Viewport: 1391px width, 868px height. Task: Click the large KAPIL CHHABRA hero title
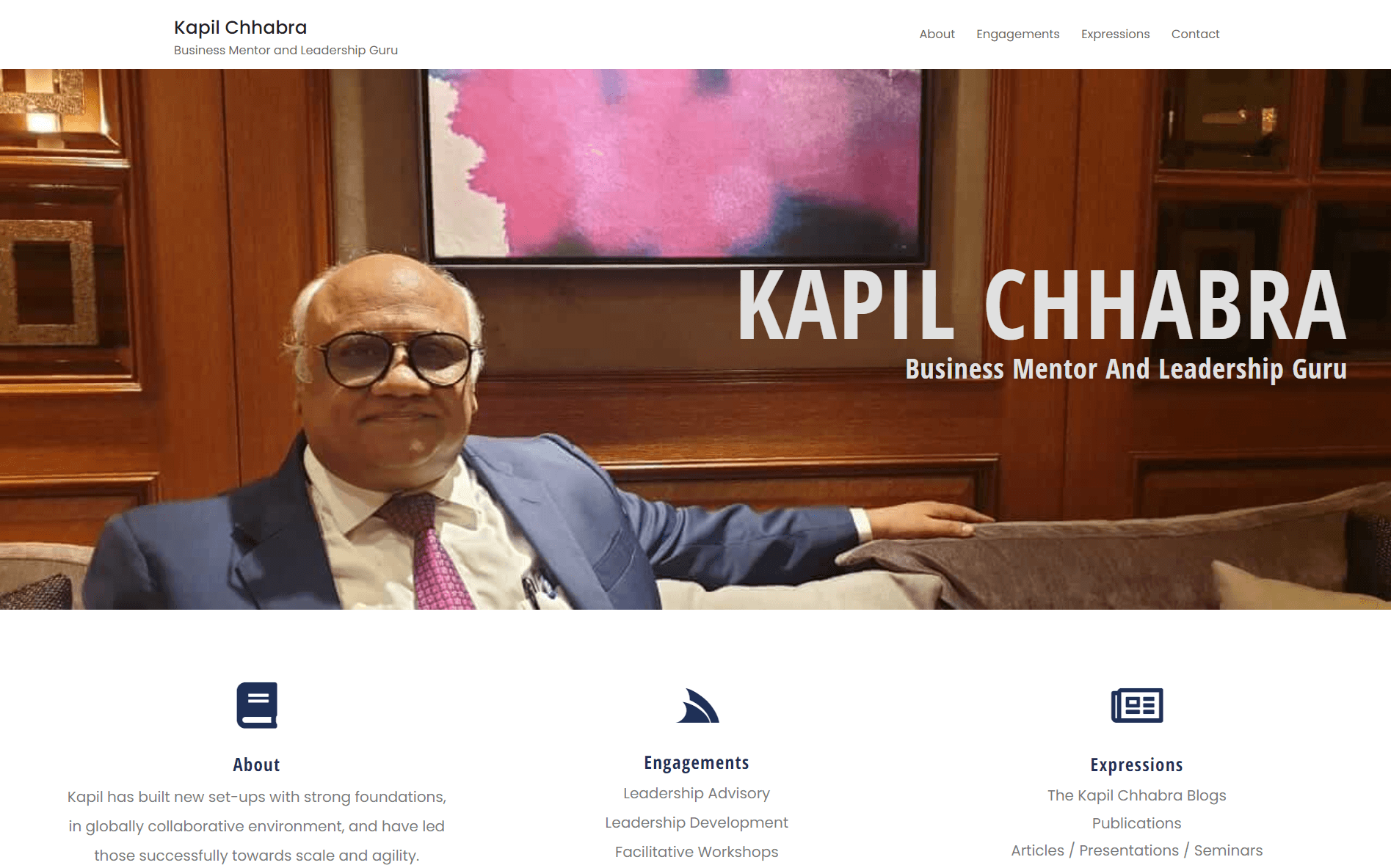click(x=1042, y=305)
